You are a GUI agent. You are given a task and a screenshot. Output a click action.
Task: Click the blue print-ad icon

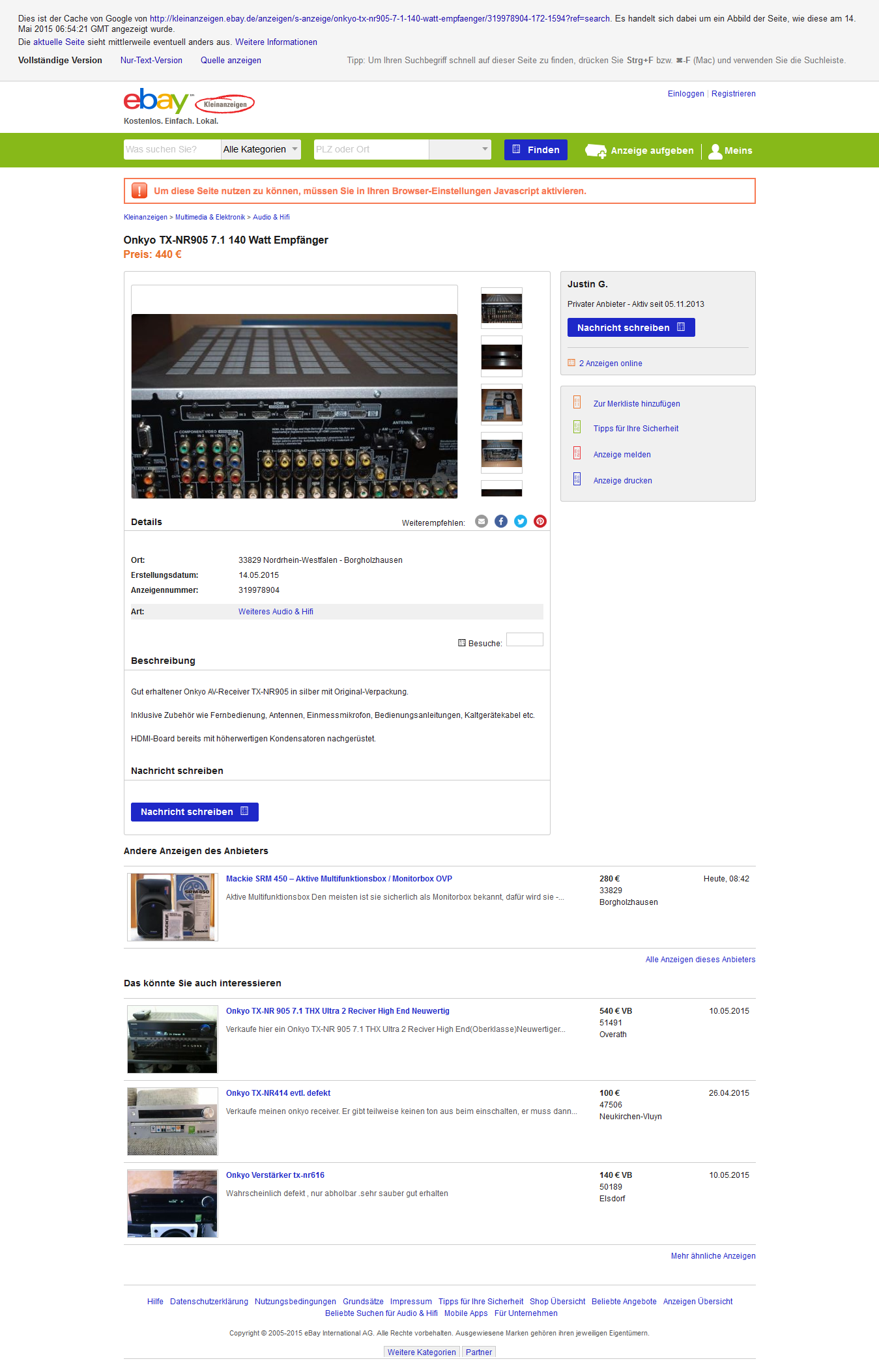click(577, 479)
